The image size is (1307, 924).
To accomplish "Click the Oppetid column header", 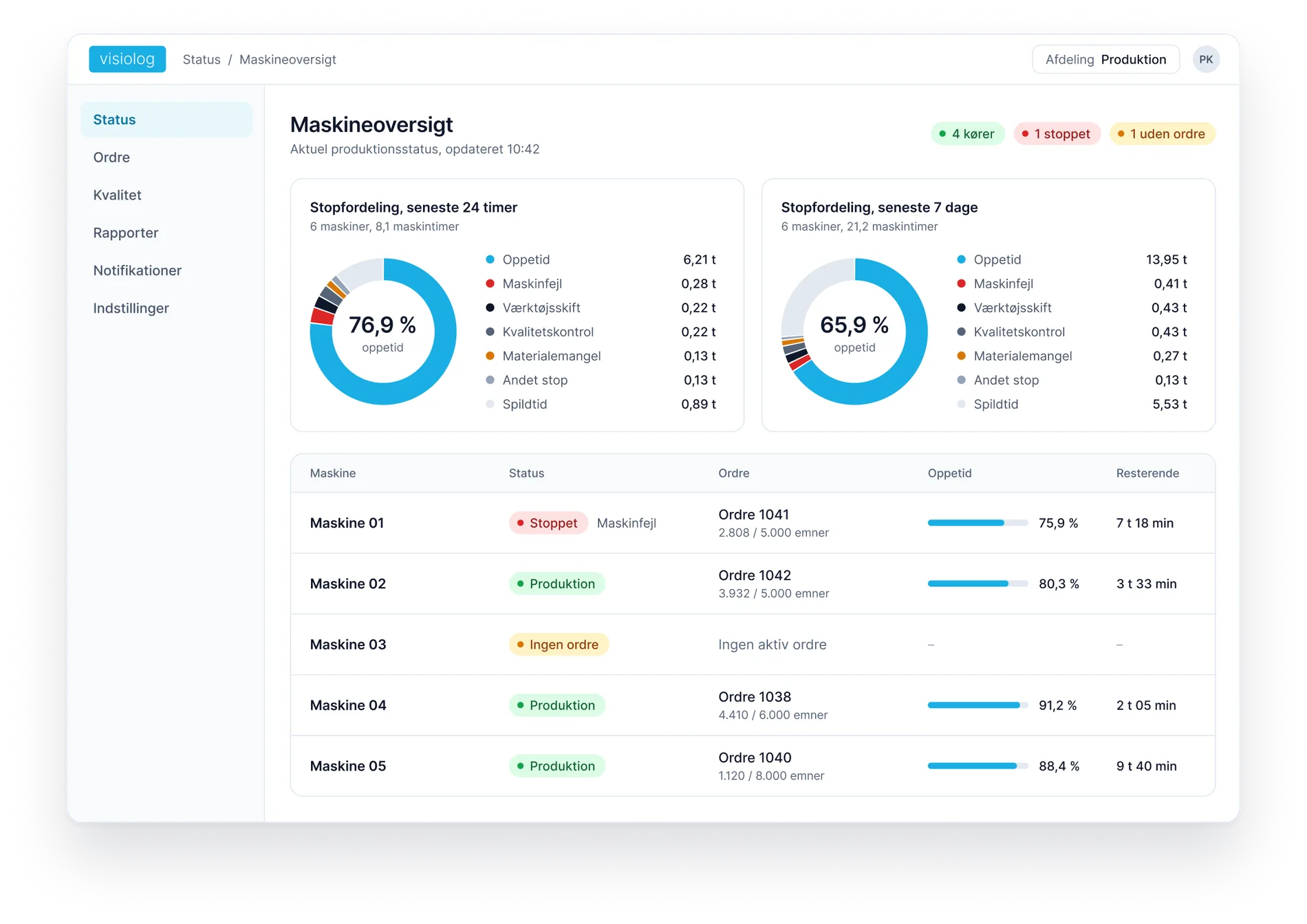I will 949,473.
